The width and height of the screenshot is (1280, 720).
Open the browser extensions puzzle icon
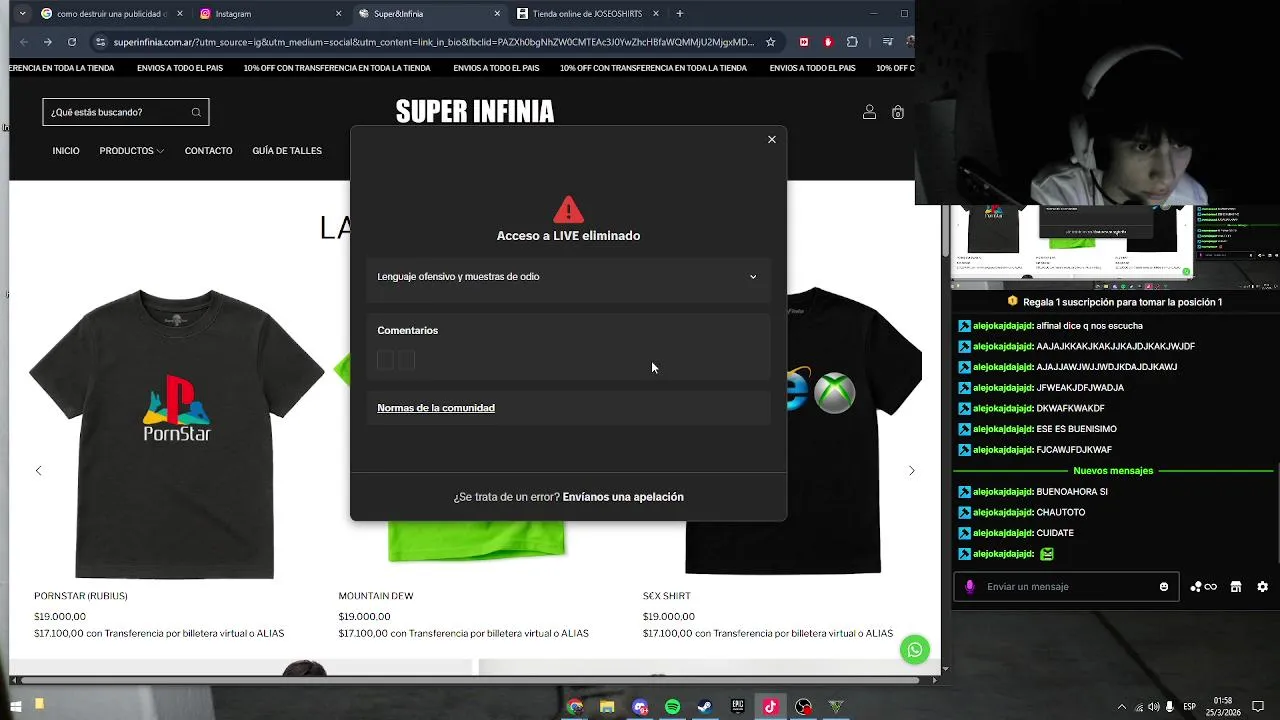point(852,42)
